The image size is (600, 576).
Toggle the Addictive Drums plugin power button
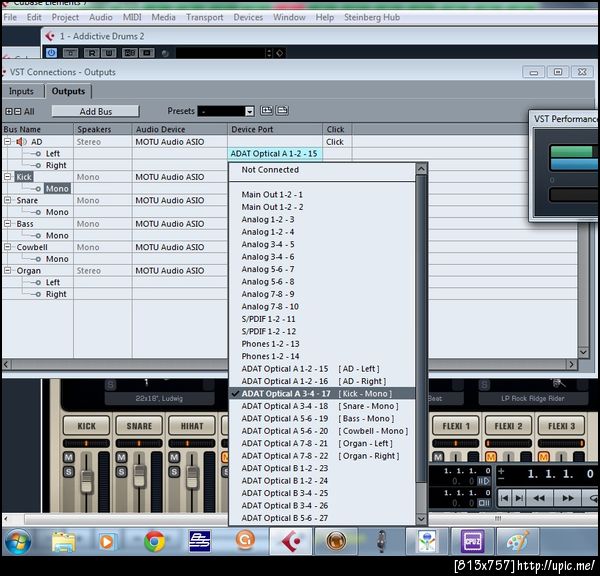point(51,53)
